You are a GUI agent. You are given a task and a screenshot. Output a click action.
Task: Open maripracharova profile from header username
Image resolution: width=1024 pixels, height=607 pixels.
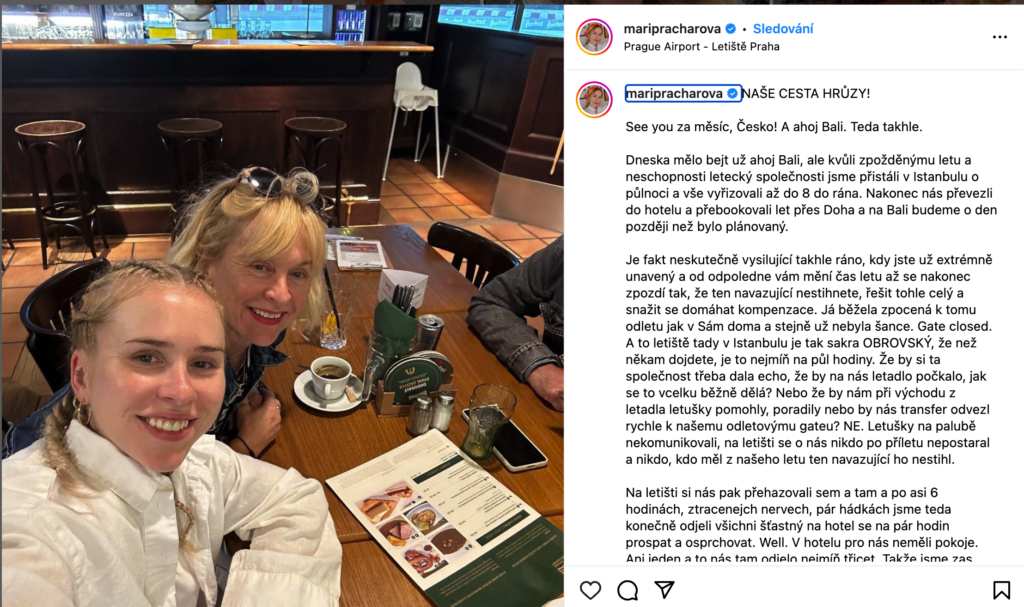672,29
